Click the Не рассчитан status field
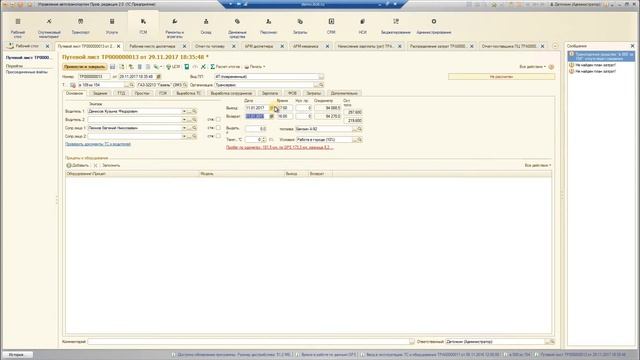This screenshot has height=360, width=640. [501, 77]
